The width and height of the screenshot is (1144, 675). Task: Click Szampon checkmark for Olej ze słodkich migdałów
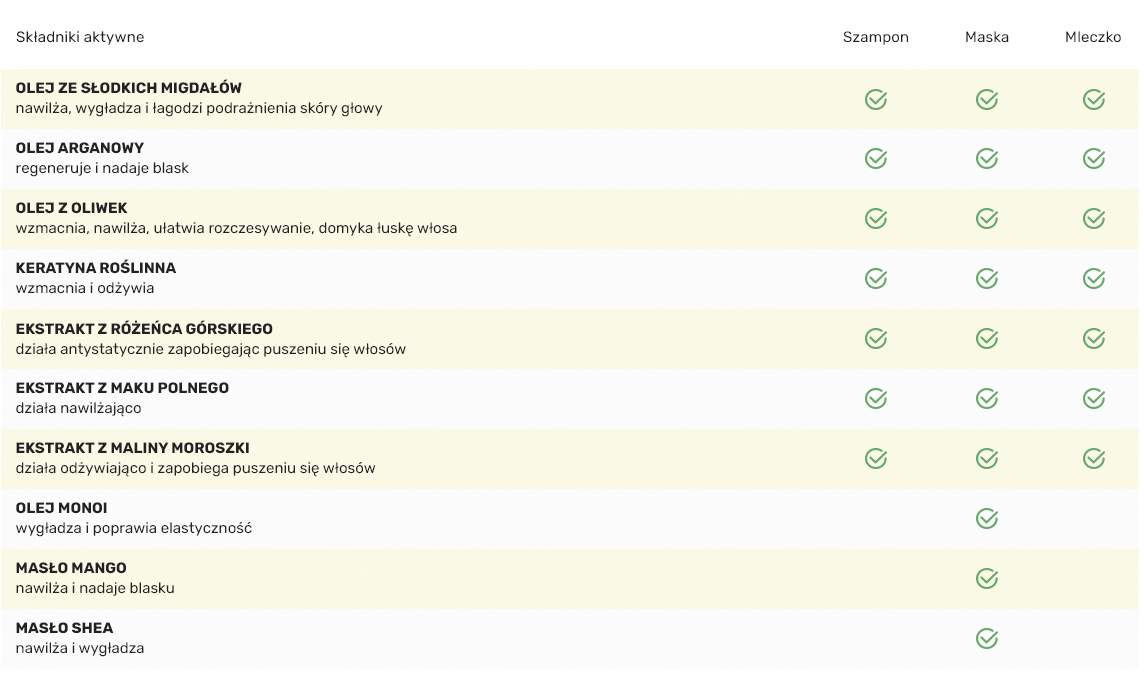876,99
